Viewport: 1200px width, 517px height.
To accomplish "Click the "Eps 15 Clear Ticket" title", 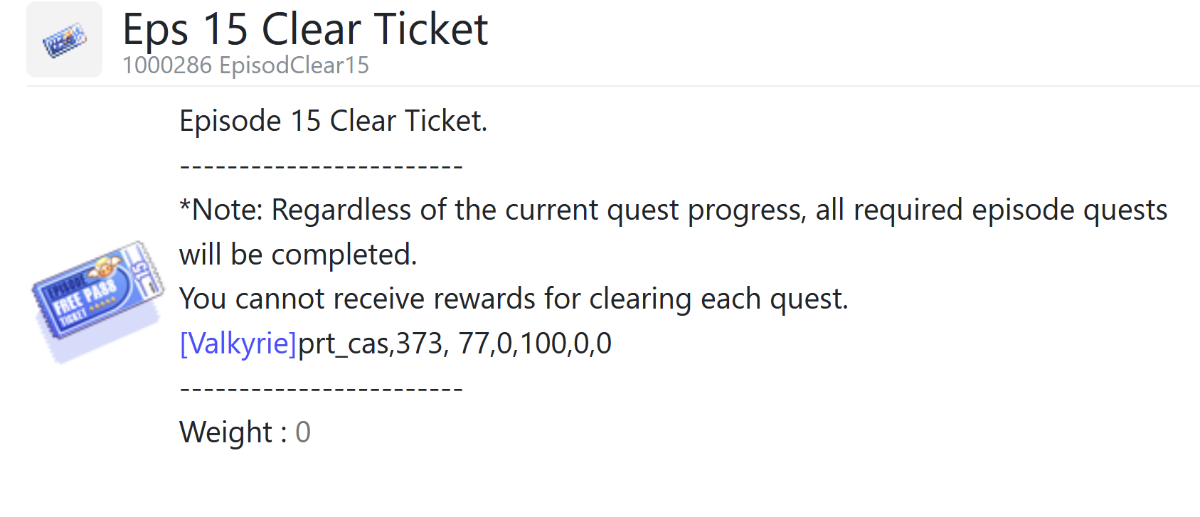I will tap(305, 30).
